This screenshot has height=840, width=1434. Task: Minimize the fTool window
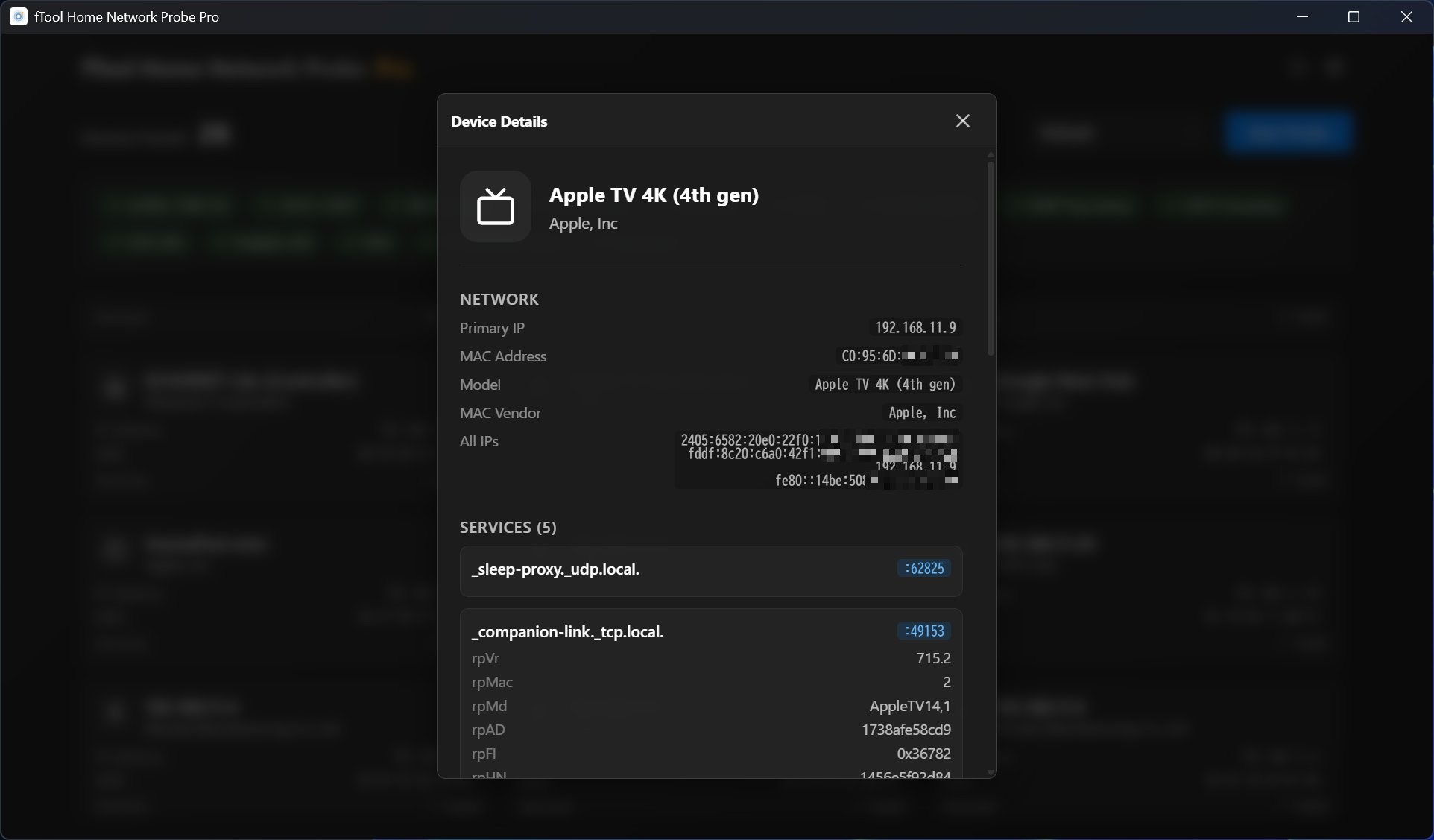[x=1301, y=16]
